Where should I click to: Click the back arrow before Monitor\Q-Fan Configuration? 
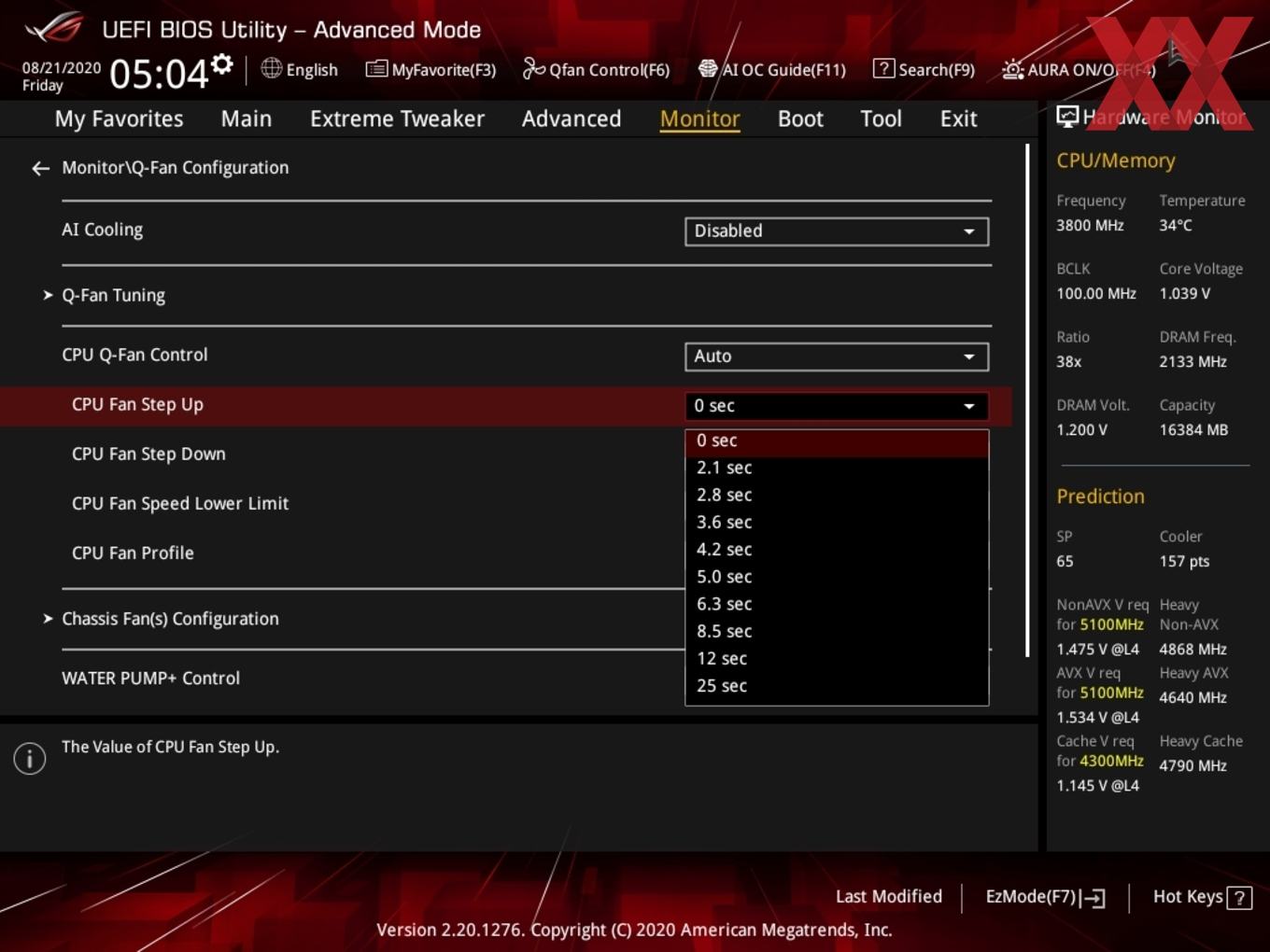pos(40,168)
